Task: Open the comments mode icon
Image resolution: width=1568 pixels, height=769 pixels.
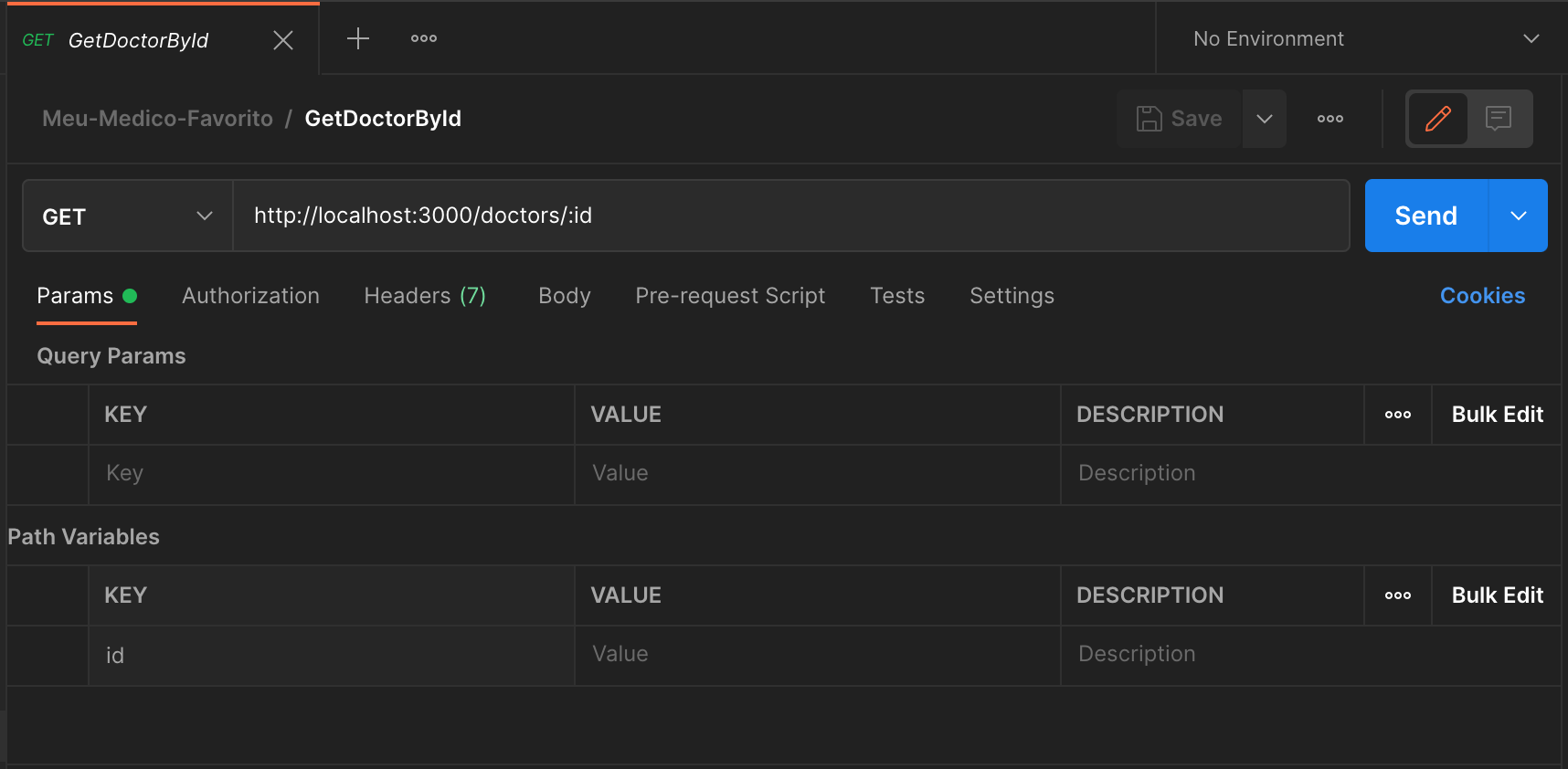Action: coord(1499,119)
